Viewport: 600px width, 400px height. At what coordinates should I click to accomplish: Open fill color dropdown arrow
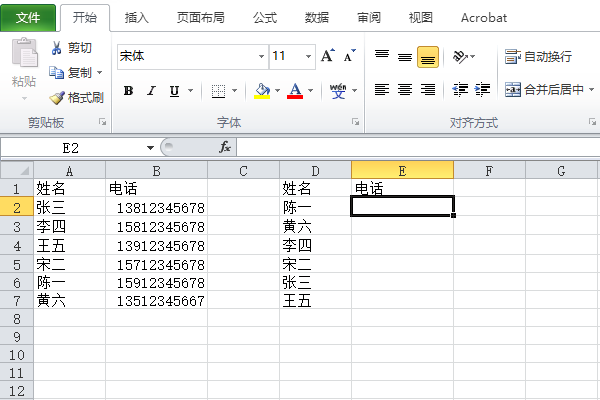click(277, 91)
